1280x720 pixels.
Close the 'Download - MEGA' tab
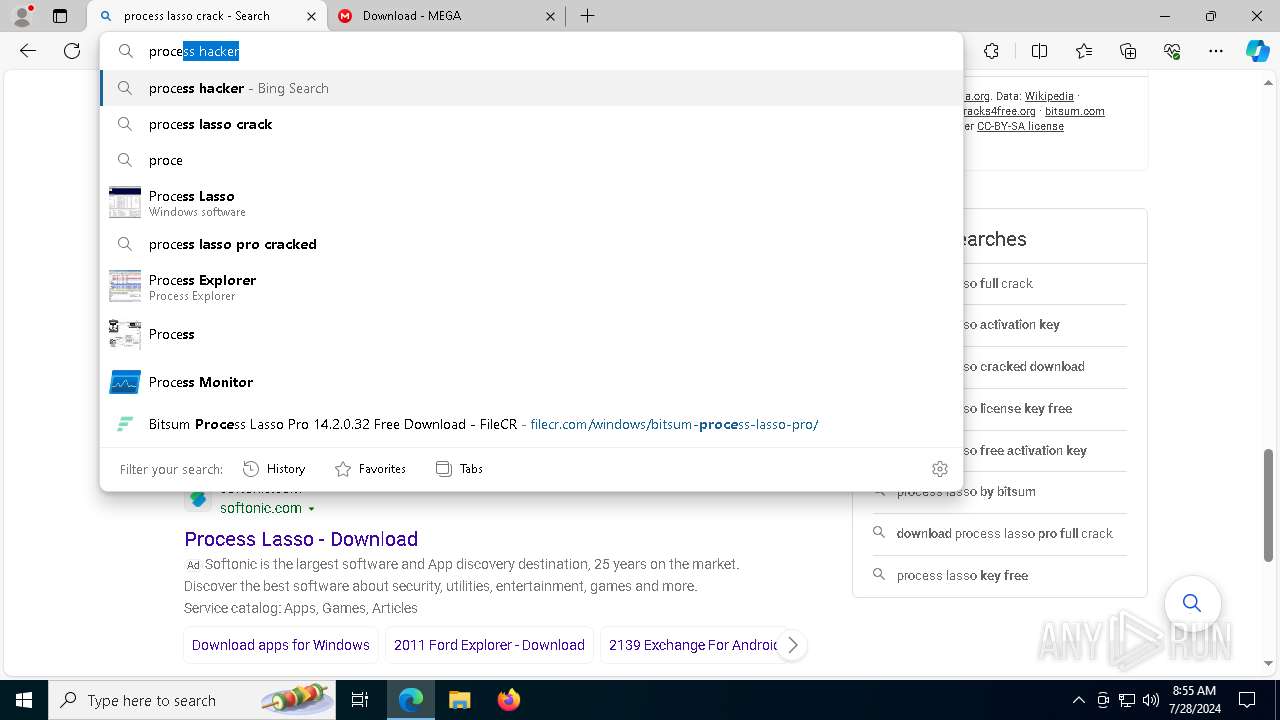pyautogui.click(x=551, y=16)
